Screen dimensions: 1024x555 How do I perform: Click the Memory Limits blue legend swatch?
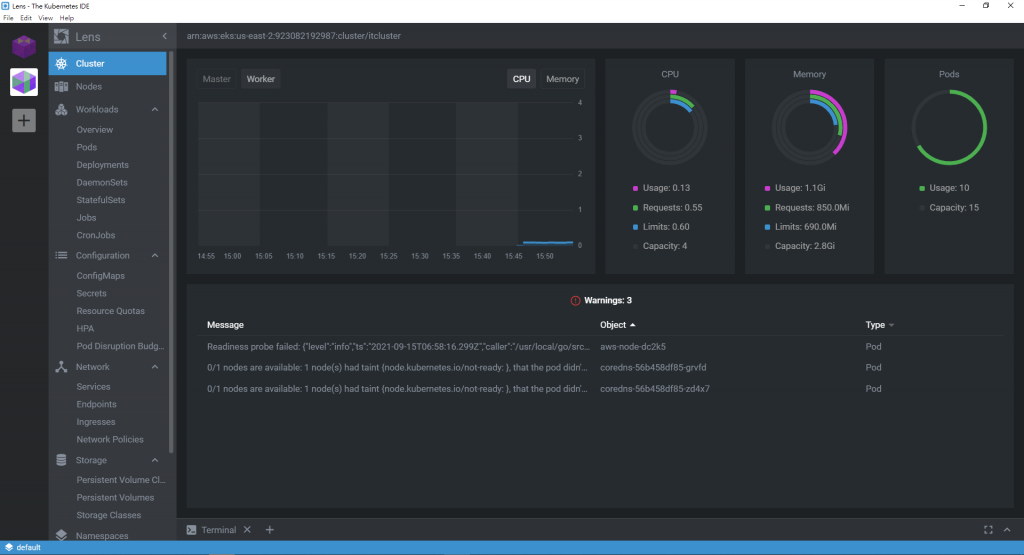(x=767, y=227)
